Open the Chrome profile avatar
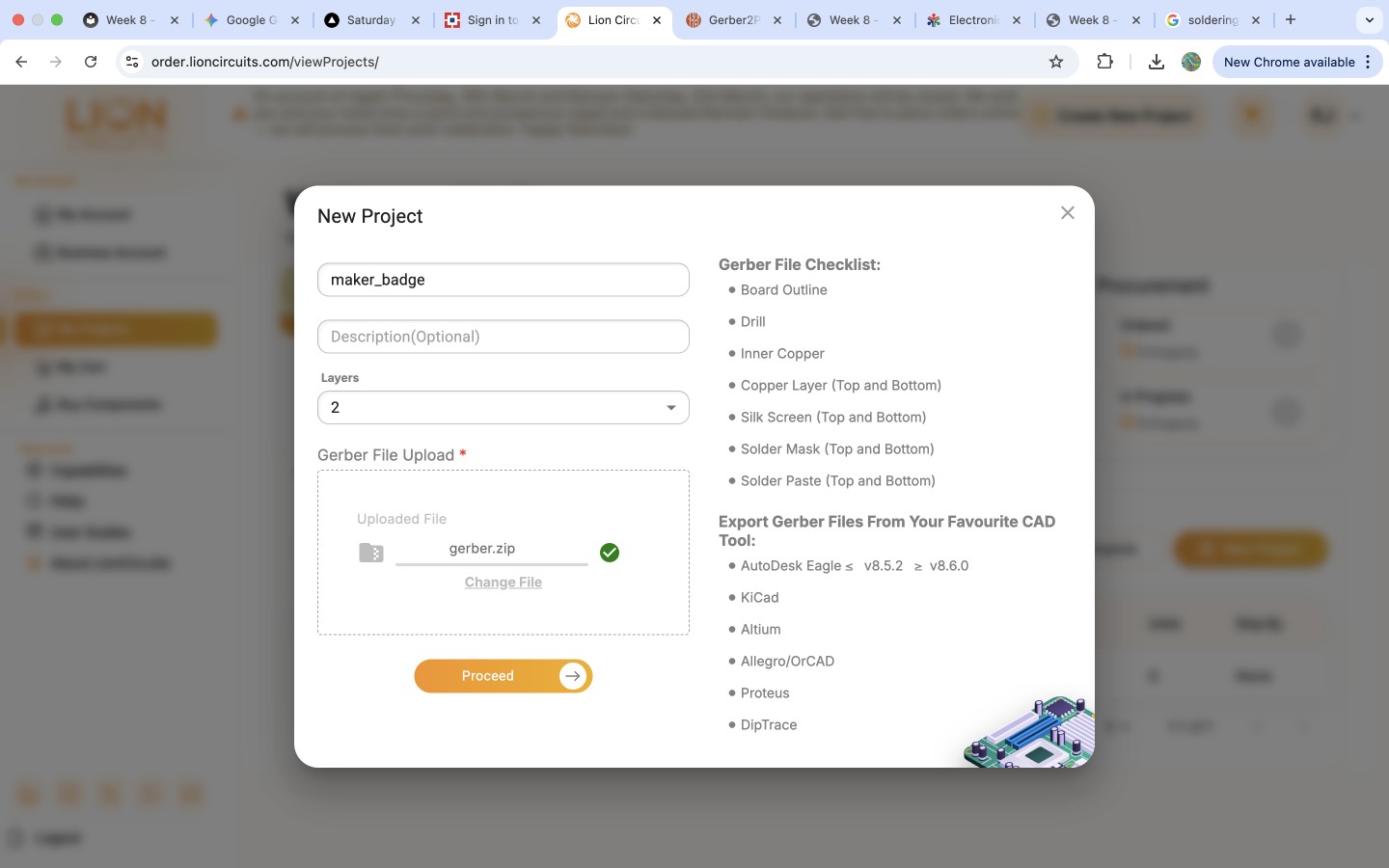Screen dimensions: 1389x868 (1191, 62)
